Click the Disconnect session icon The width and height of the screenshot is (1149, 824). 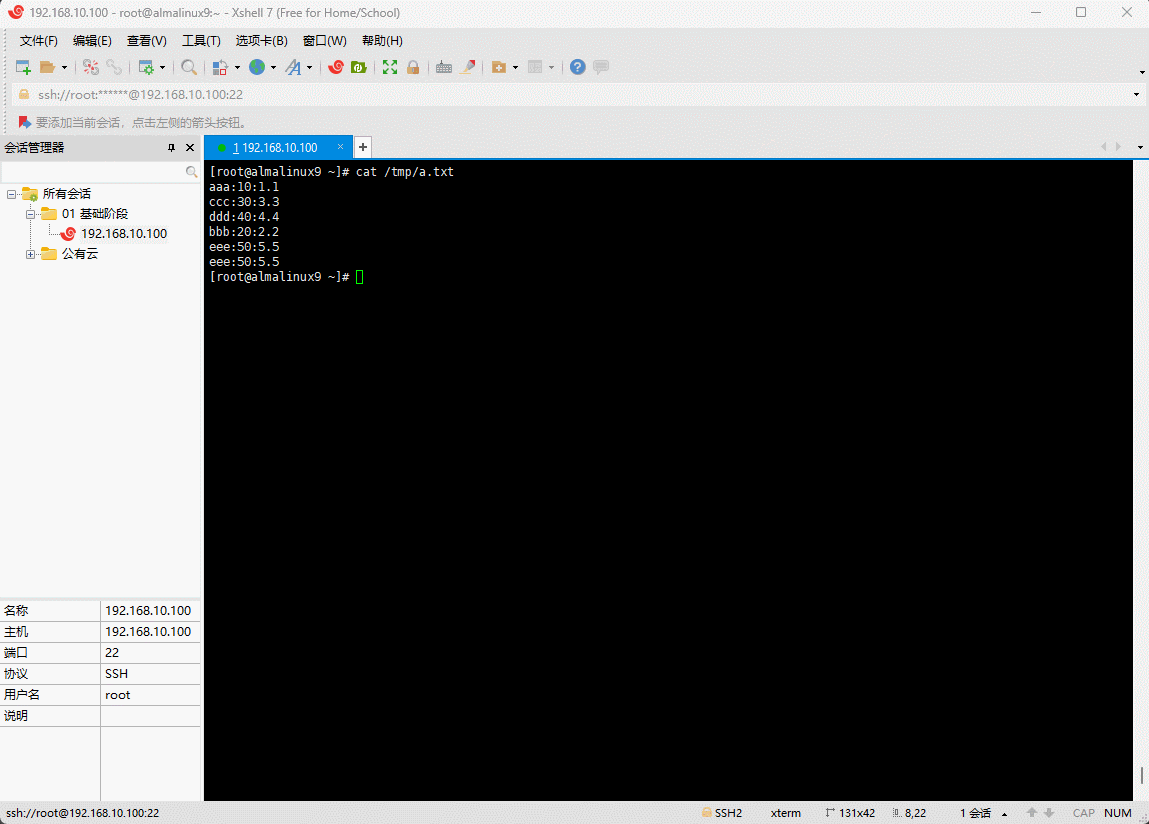[114, 67]
